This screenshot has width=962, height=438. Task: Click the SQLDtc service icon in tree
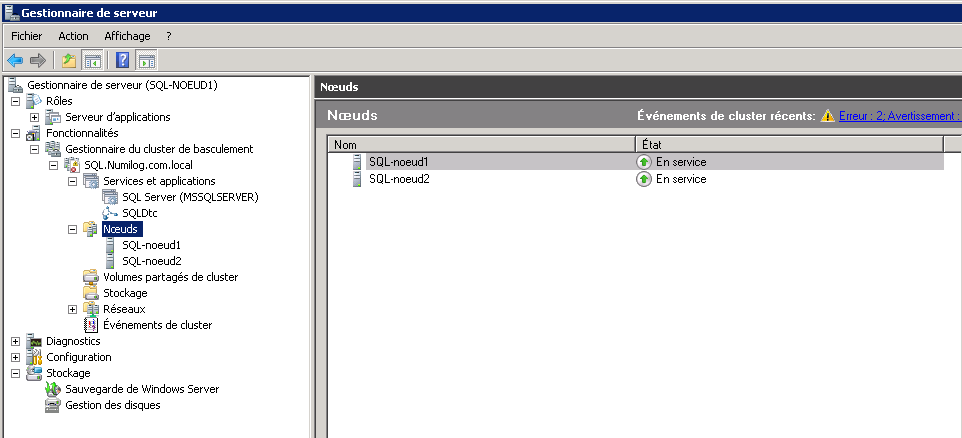[110, 213]
